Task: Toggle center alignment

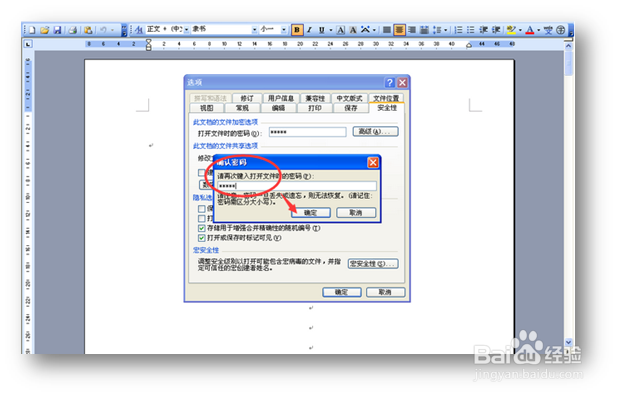Action: click(399, 30)
